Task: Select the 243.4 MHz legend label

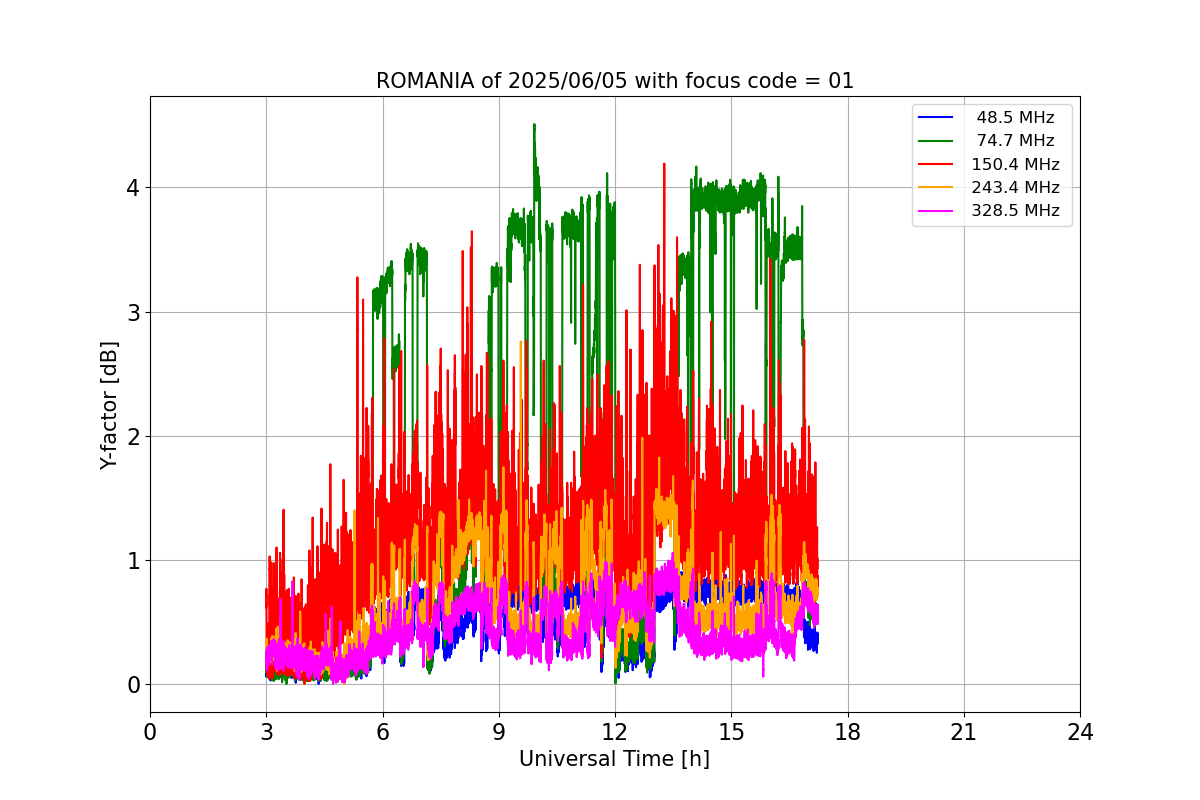Action: pos(1015,187)
